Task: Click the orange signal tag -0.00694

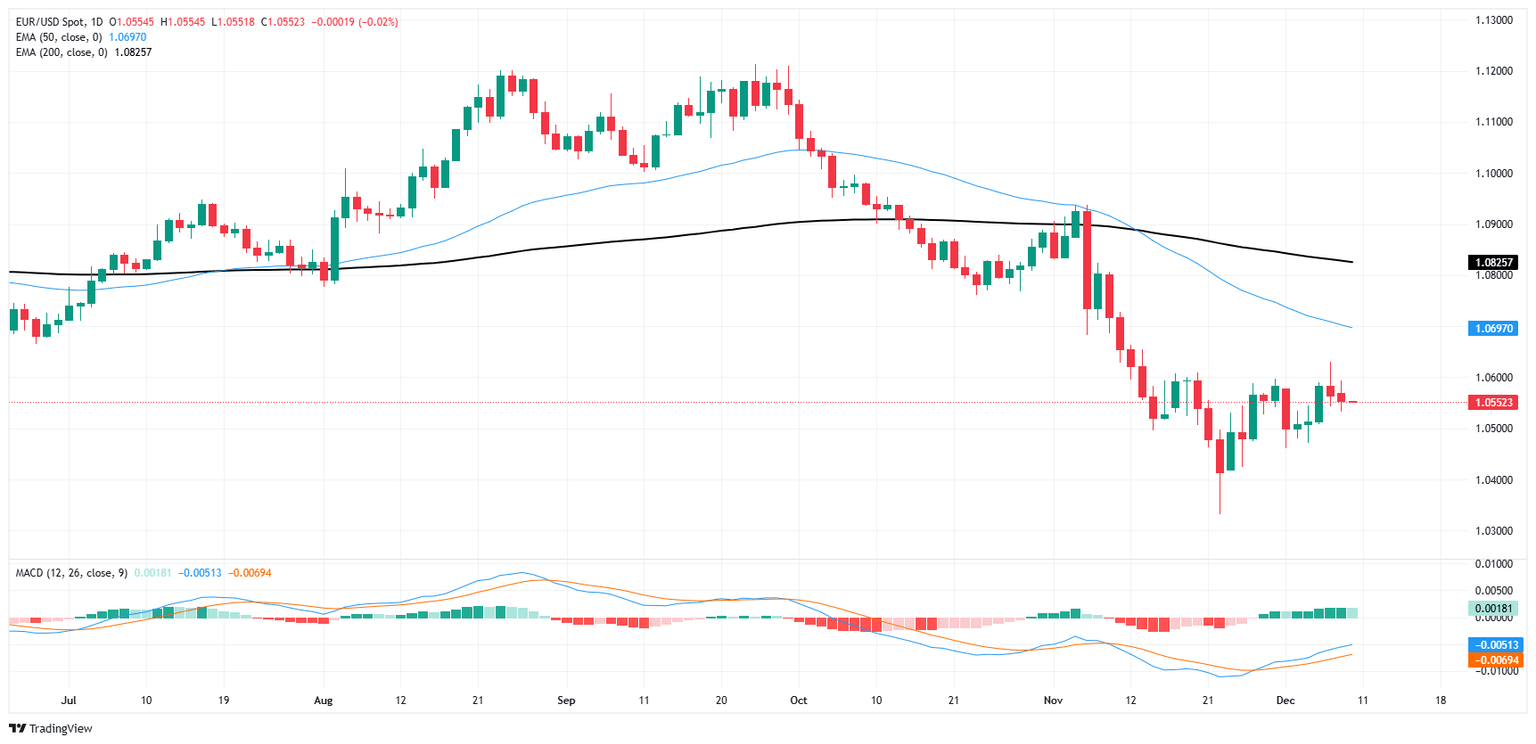Action: tap(1494, 660)
